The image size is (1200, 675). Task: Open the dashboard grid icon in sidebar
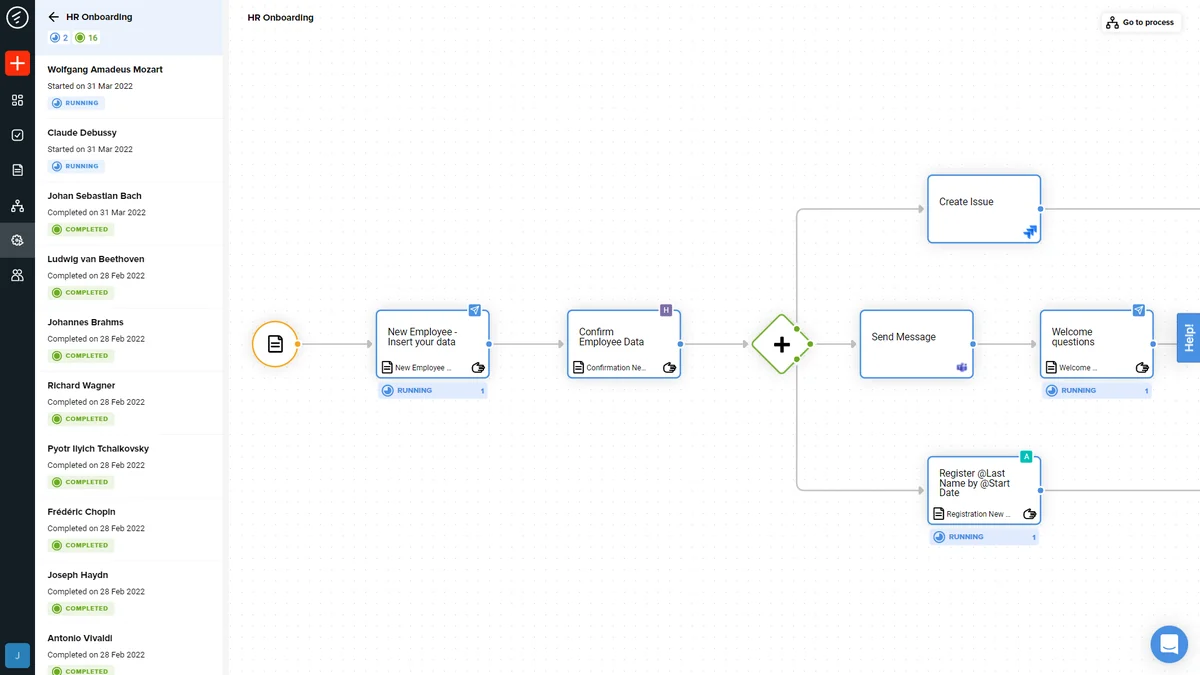(17, 100)
